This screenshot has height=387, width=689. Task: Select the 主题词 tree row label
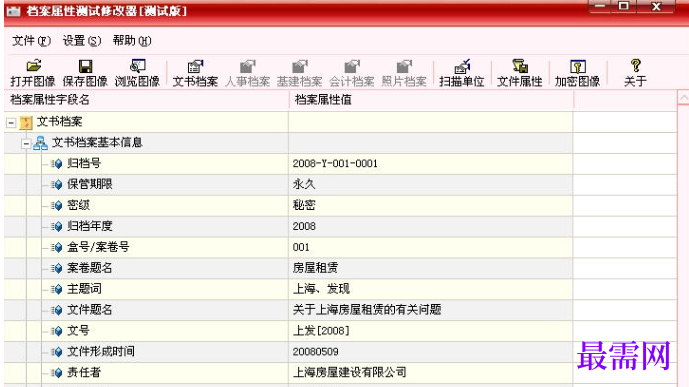point(84,289)
